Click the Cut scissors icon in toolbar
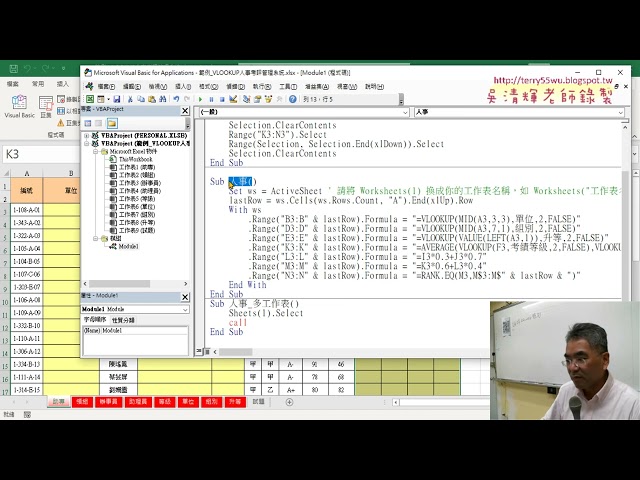The image size is (640, 480). [130, 99]
